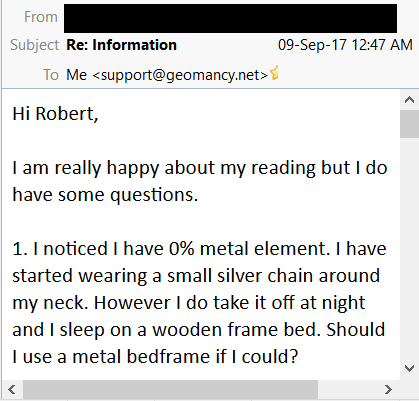Click the From header label
Screen dimensions: 419x401
(x=41, y=17)
